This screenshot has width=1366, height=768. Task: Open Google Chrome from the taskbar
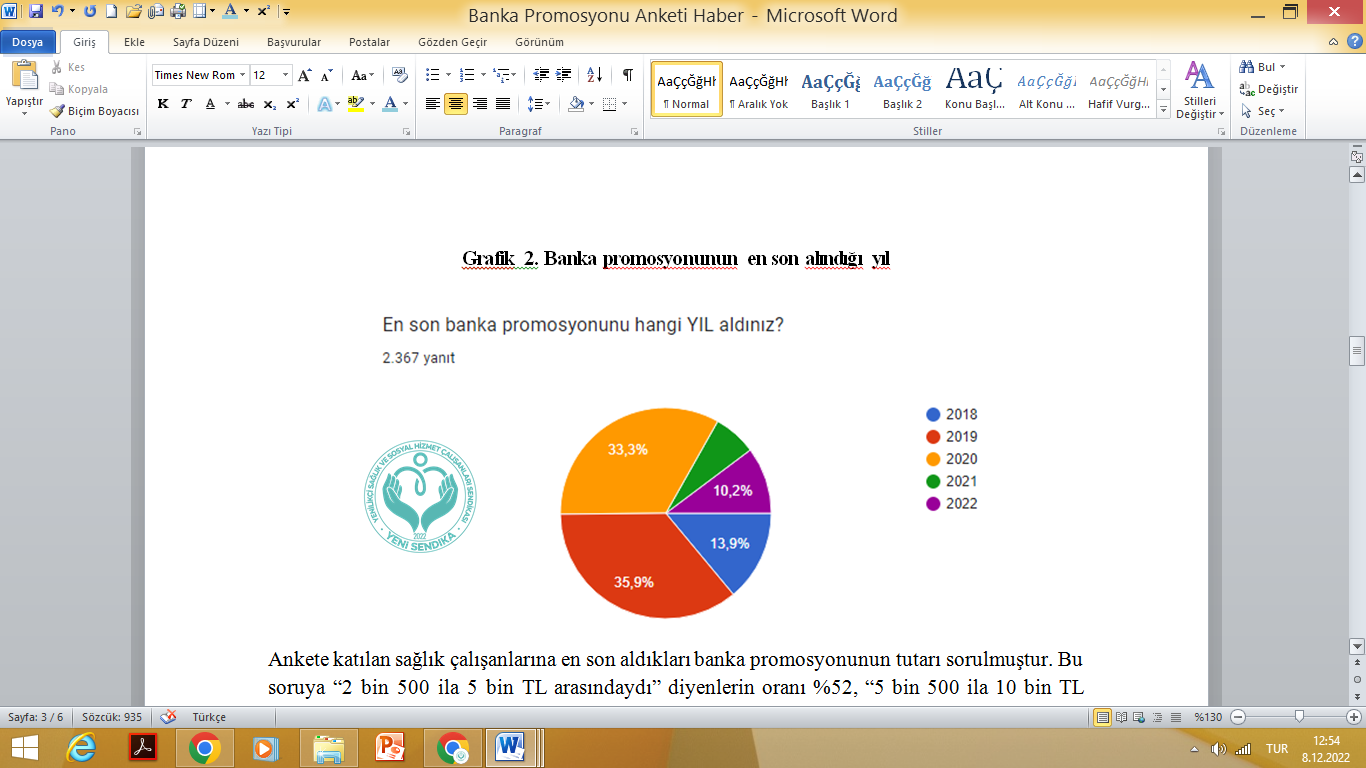(x=205, y=747)
